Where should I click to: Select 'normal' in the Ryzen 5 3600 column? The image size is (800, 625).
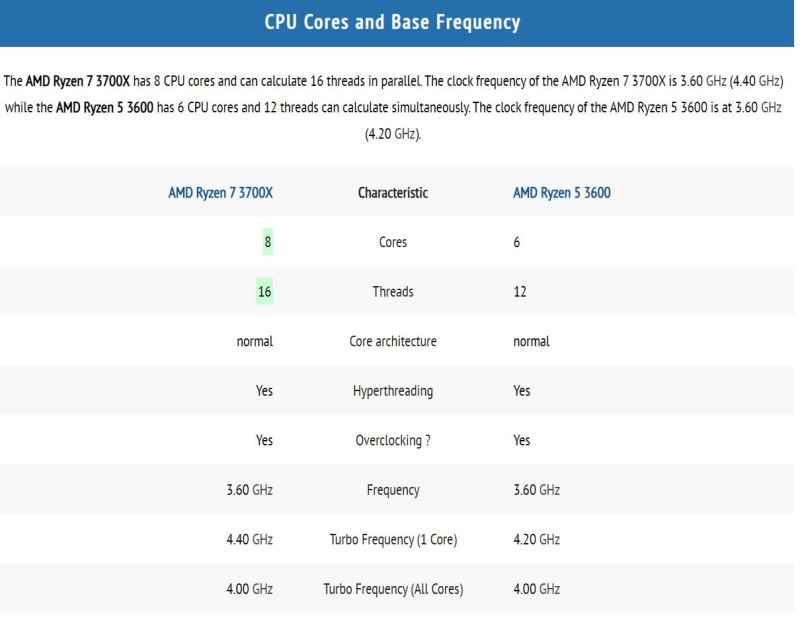531,341
